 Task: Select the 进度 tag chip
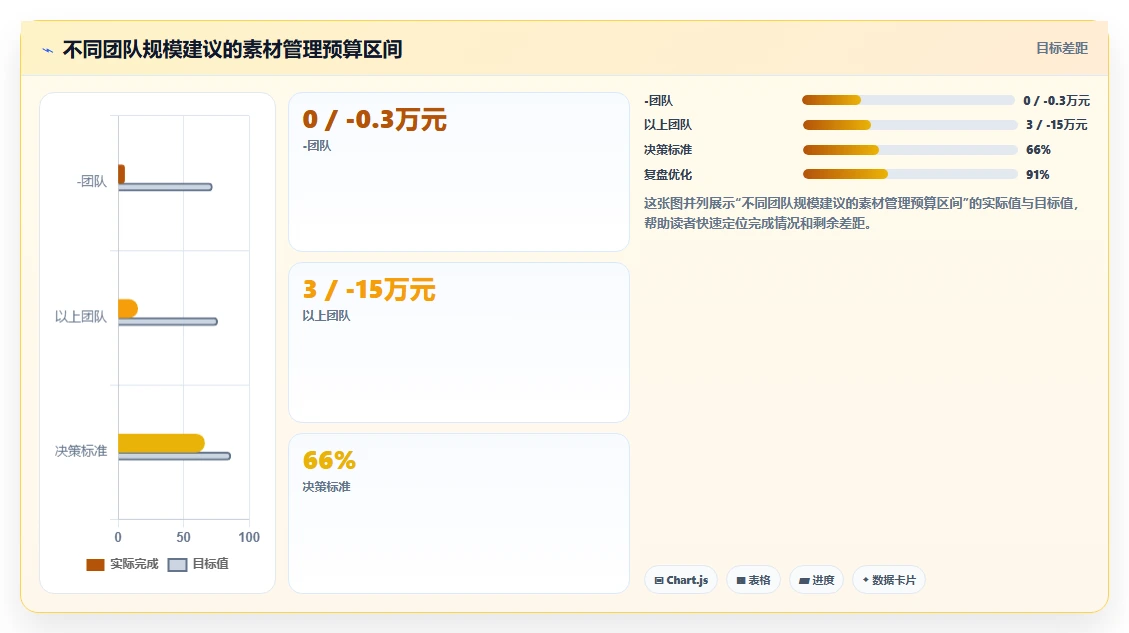[817, 580]
